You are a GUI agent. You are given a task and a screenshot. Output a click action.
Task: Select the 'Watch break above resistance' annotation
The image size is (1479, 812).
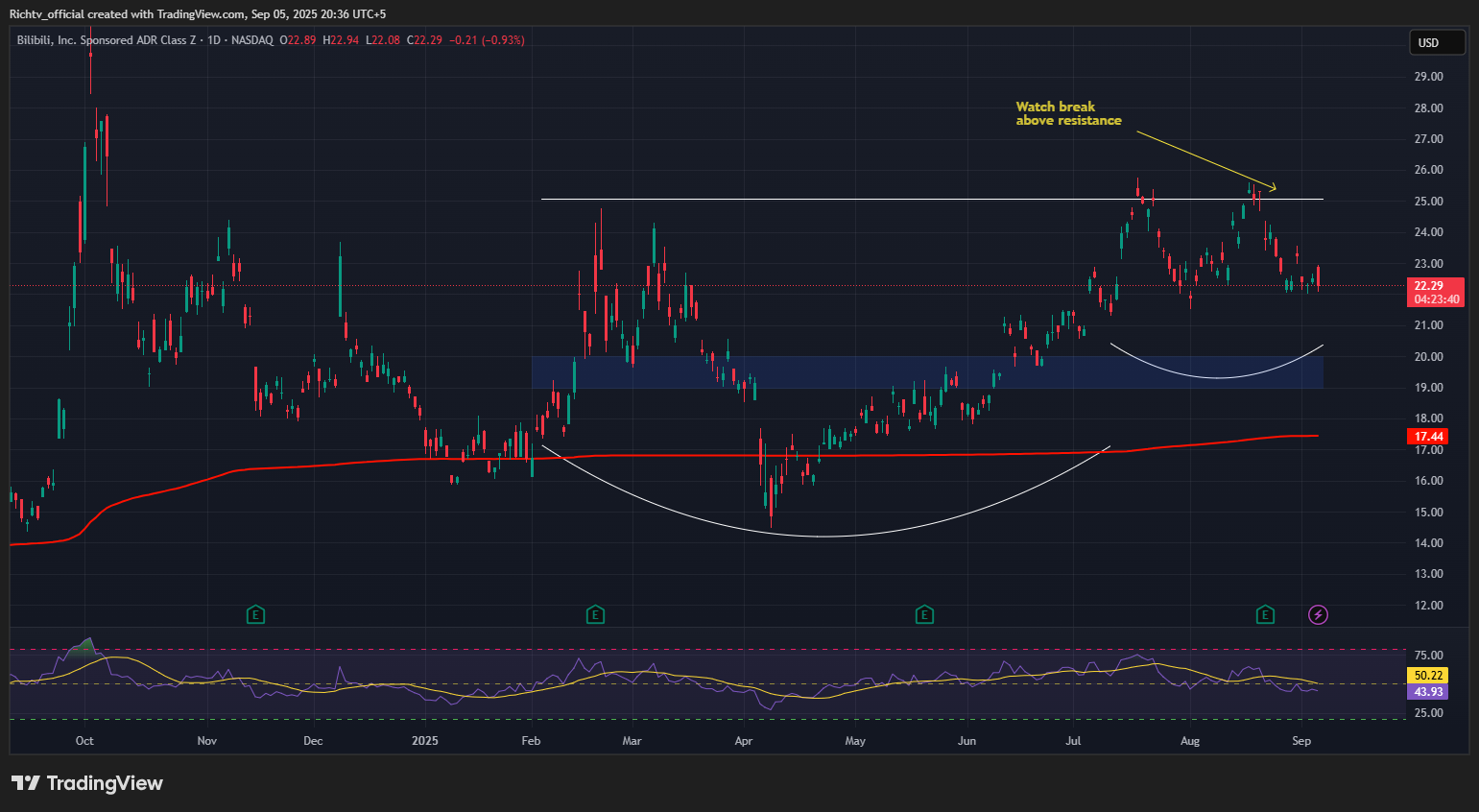coord(1067,113)
